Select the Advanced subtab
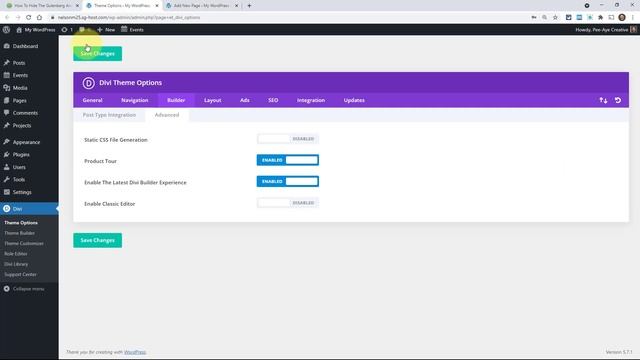The height and width of the screenshot is (360, 640). click(167, 115)
